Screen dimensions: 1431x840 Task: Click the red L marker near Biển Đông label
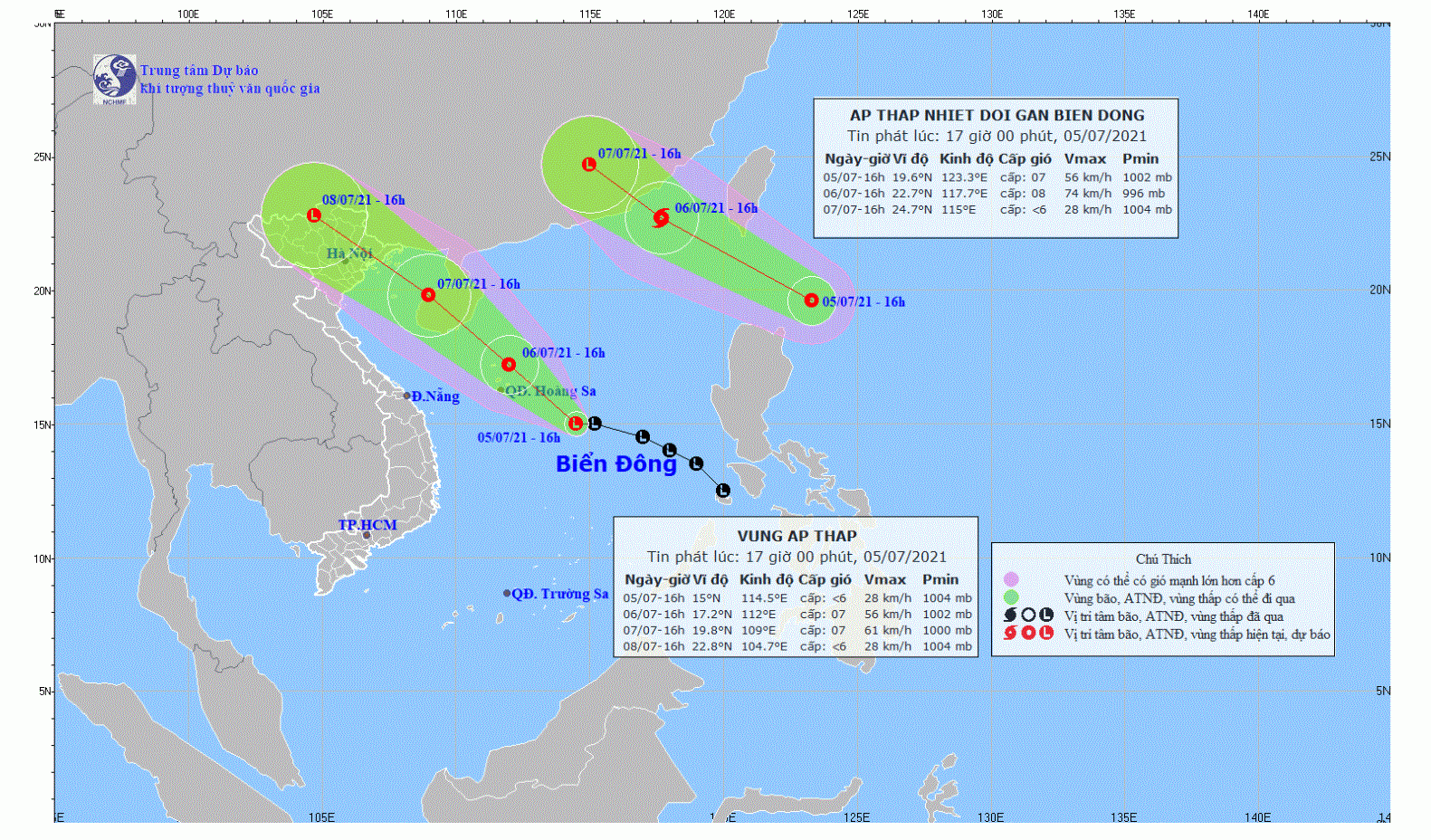click(576, 423)
